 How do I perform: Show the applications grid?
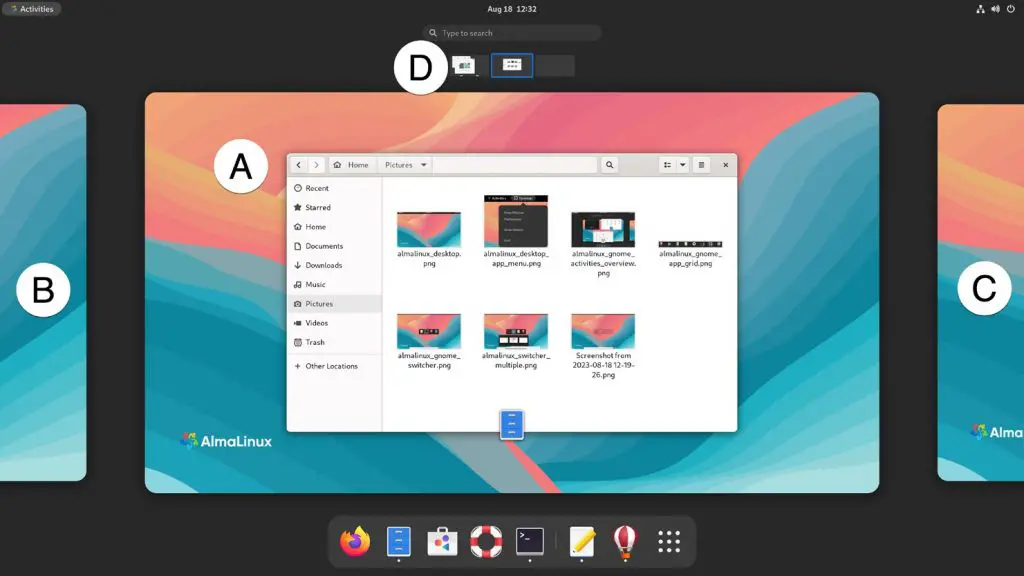(669, 541)
